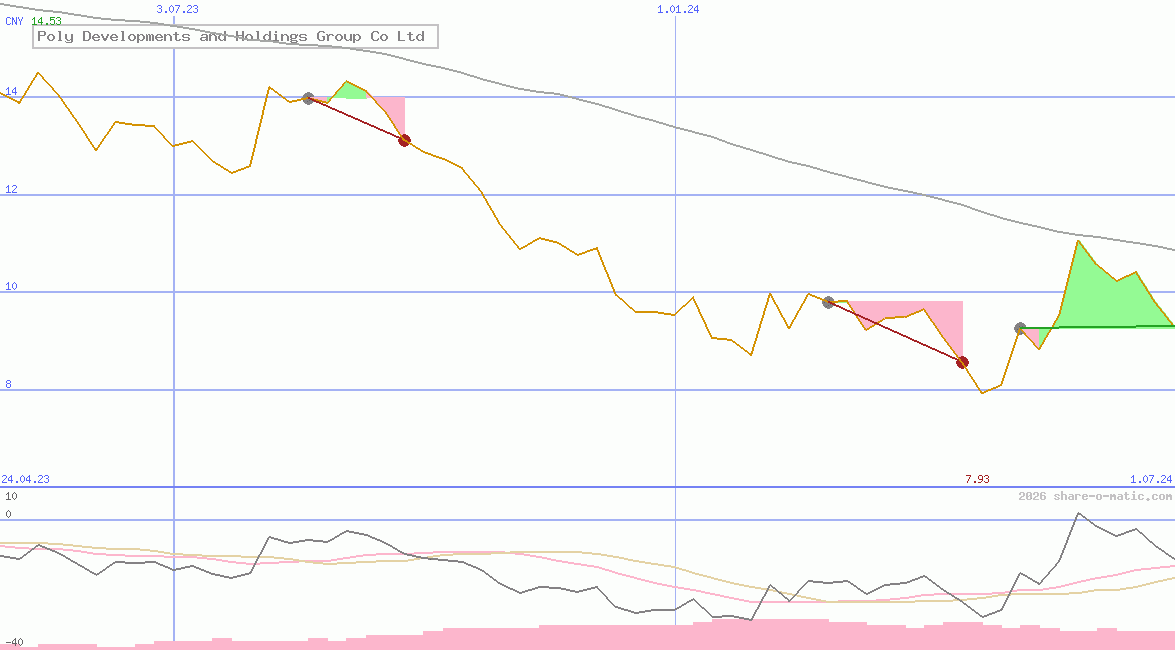Viewport: 1175px width, 650px height.
Task: Click the CNY currency label
Action: [x=14, y=21]
